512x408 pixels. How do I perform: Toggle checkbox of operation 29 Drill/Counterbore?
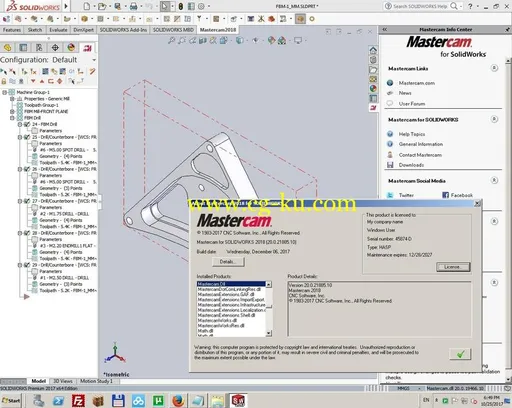[27, 265]
